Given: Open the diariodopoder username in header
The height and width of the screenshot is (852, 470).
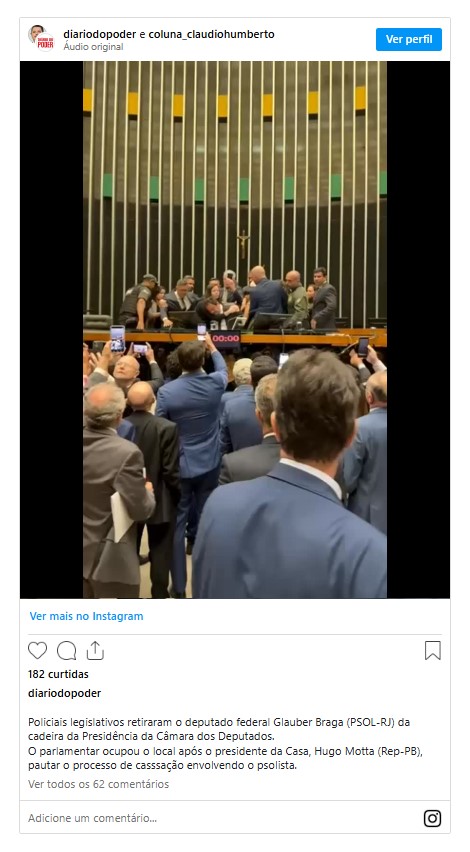Looking at the screenshot, I should (99, 34).
